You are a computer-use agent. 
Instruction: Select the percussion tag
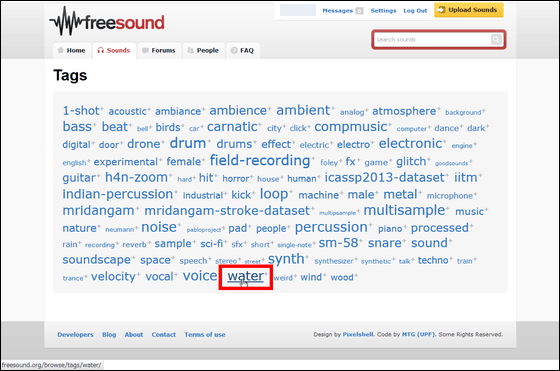(x=331, y=227)
